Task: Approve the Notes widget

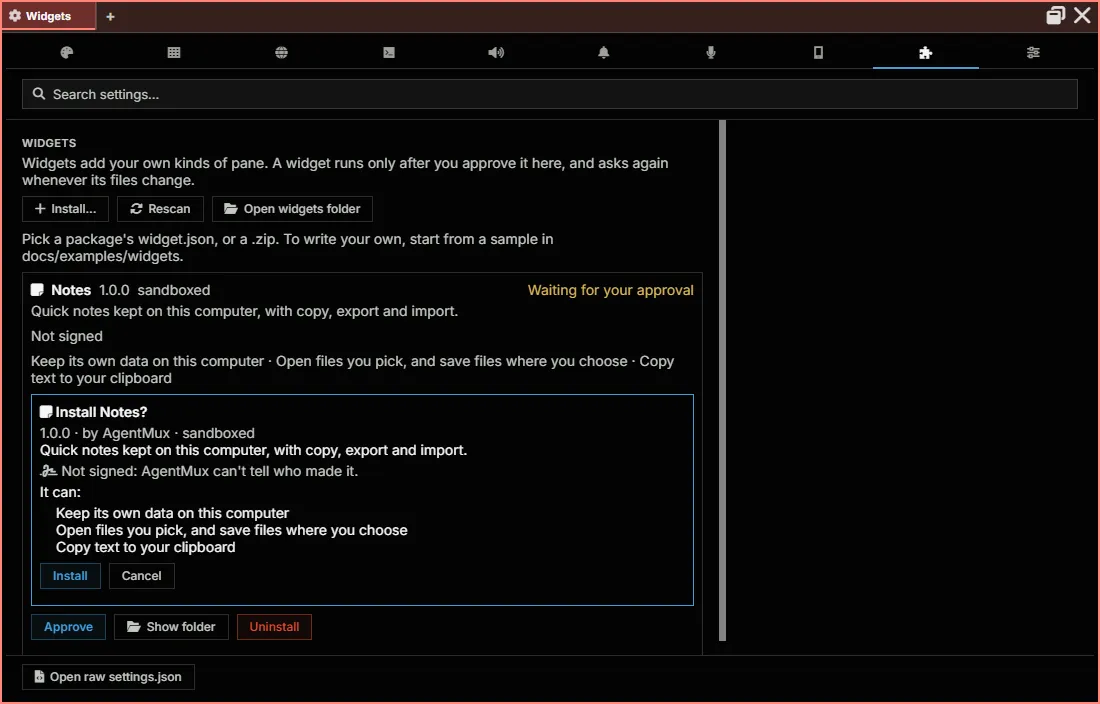Action: click(68, 627)
